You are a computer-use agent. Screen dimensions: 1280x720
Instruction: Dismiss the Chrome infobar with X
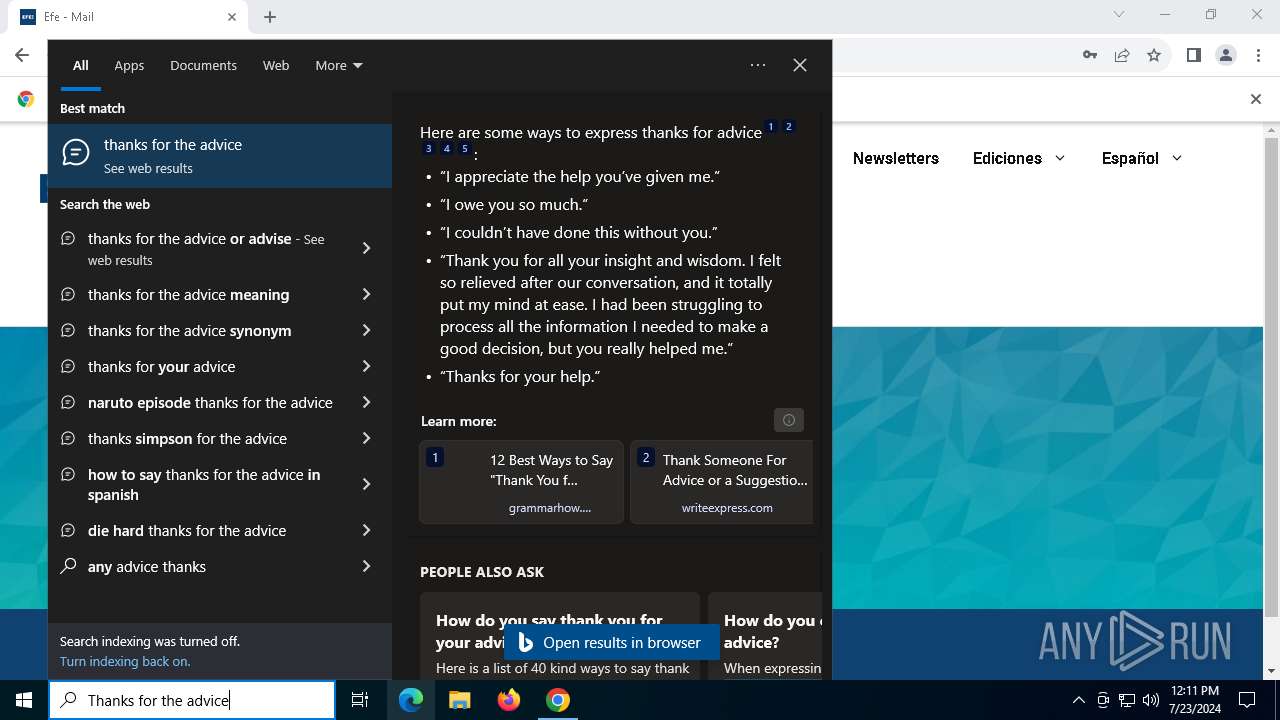point(1256,99)
